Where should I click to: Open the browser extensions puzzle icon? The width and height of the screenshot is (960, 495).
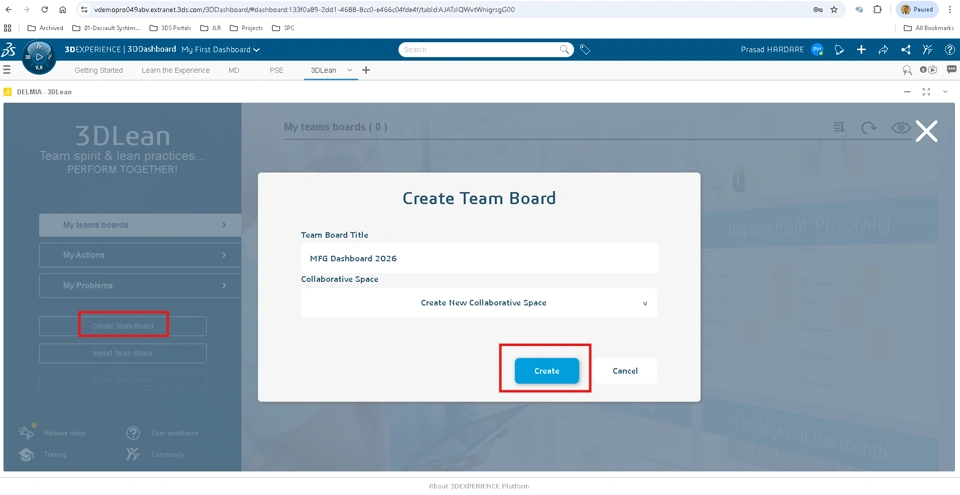pyautogui.click(x=877, y=10)
